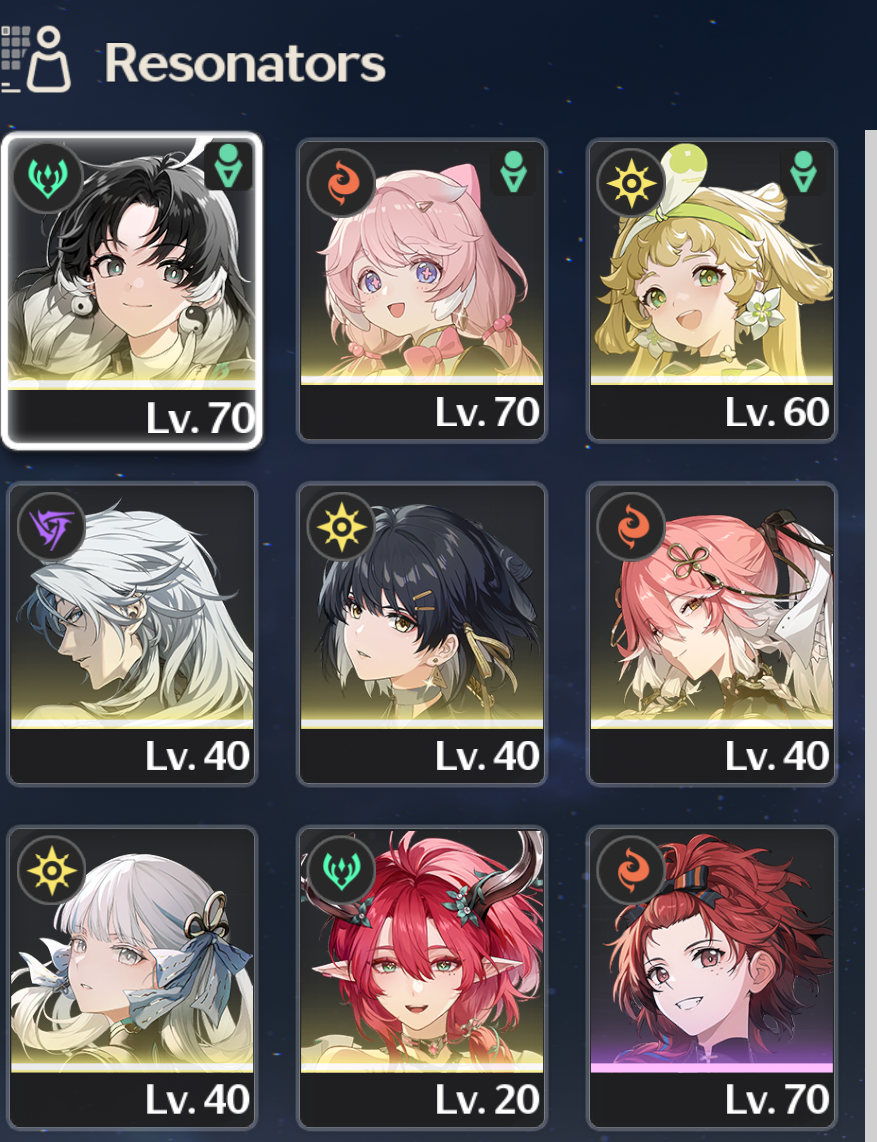Click the Spectro element icon on blonde Lv. 60 card
The width and height of the screenshot is (877, 1142).
[631, 183]
